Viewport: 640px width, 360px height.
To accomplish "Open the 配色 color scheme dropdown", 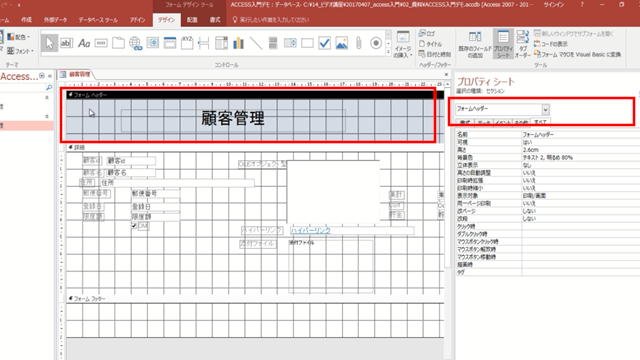I will pyautogui.click(x=19, y=37).
